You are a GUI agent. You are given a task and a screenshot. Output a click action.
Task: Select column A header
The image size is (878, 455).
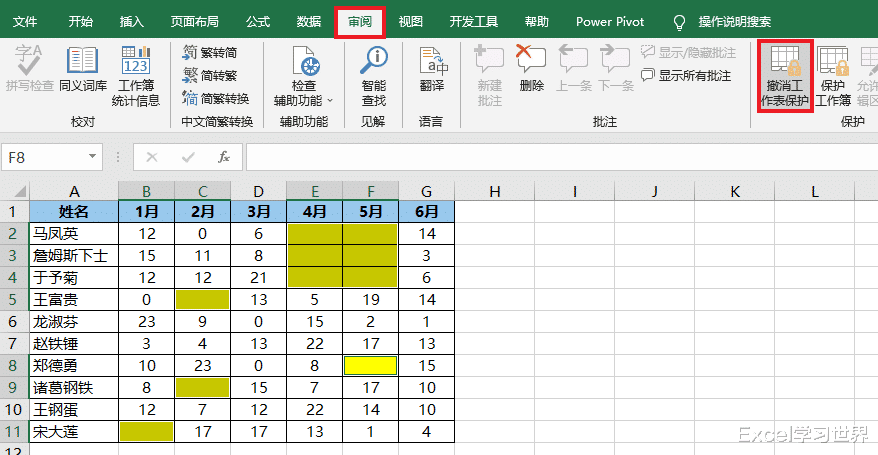(74, 192)
